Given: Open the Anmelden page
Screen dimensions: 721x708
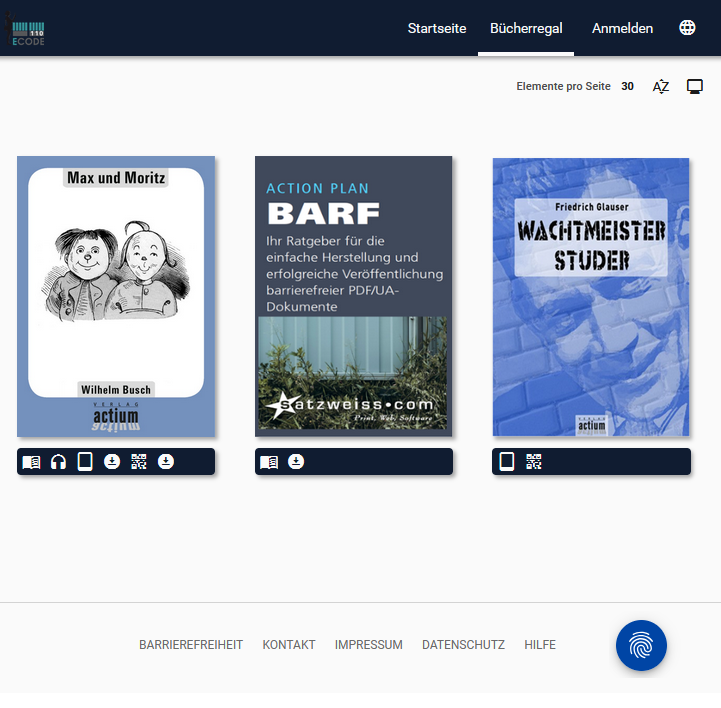Looking at the screenshot, I should pos(622,29).
